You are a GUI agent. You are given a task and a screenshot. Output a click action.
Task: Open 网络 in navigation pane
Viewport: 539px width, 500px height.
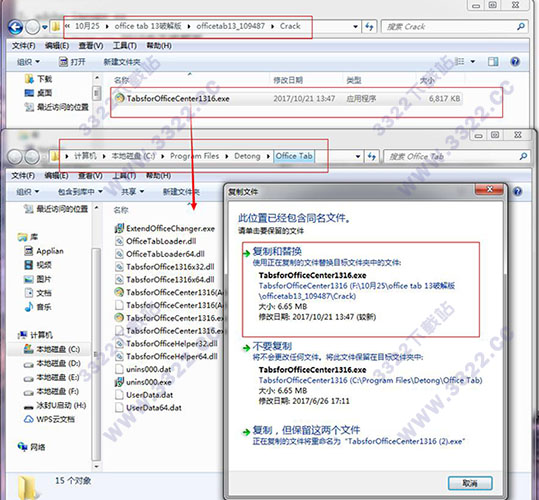31,447
